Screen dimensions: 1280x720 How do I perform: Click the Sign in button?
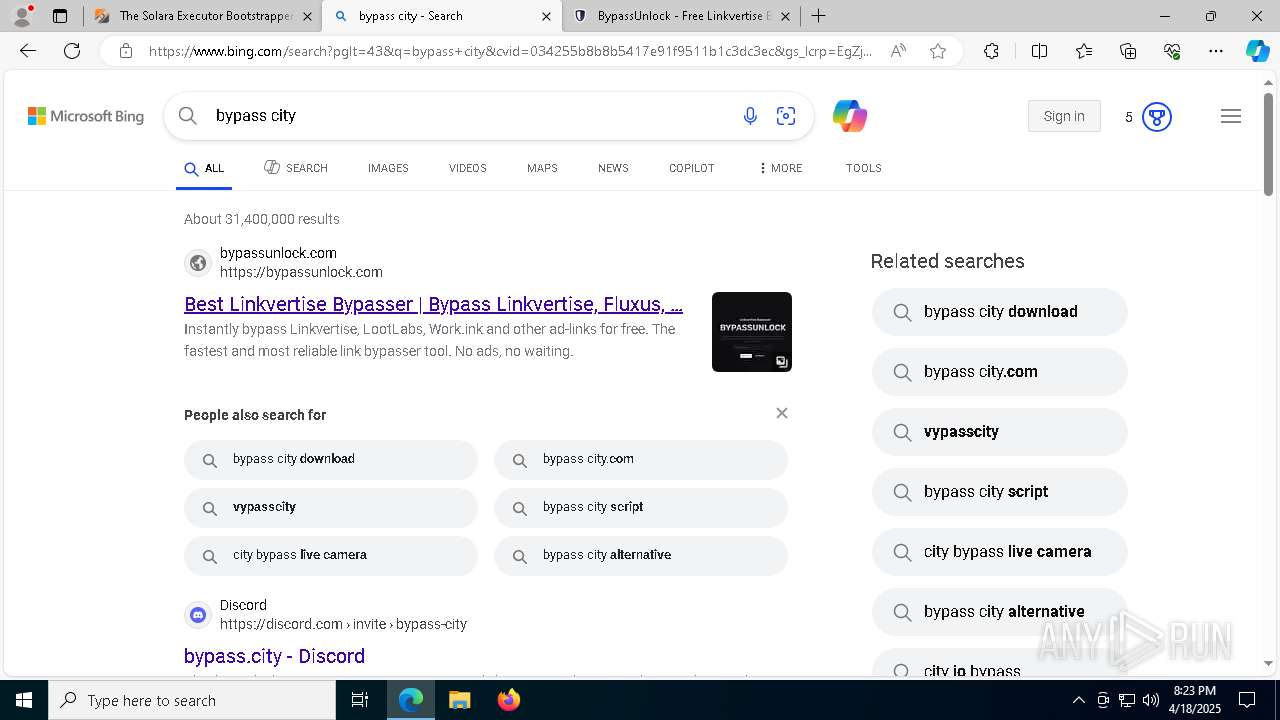(x=1064, y=116)
